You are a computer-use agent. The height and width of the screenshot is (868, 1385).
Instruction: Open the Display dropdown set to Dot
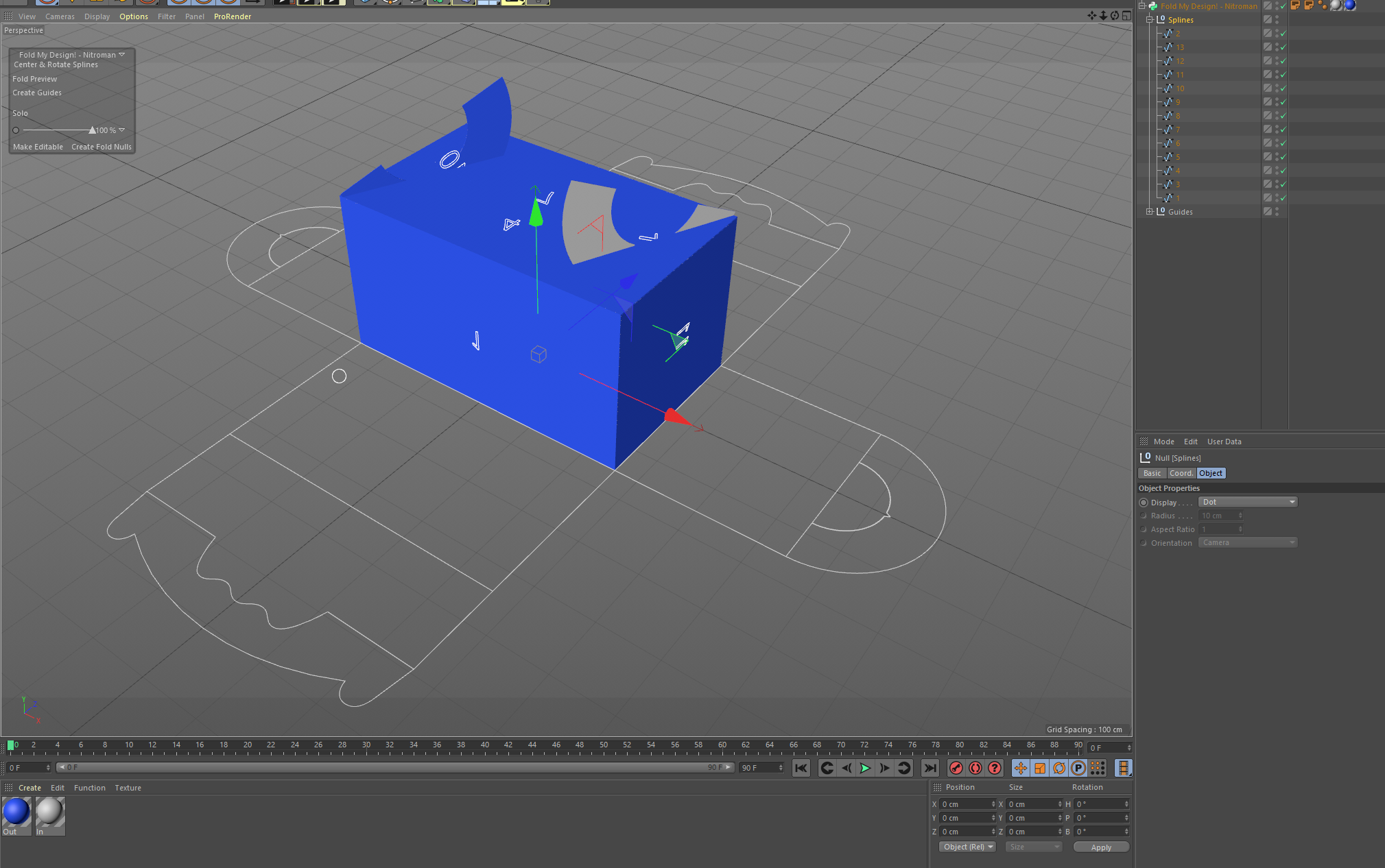(1248, 502)
